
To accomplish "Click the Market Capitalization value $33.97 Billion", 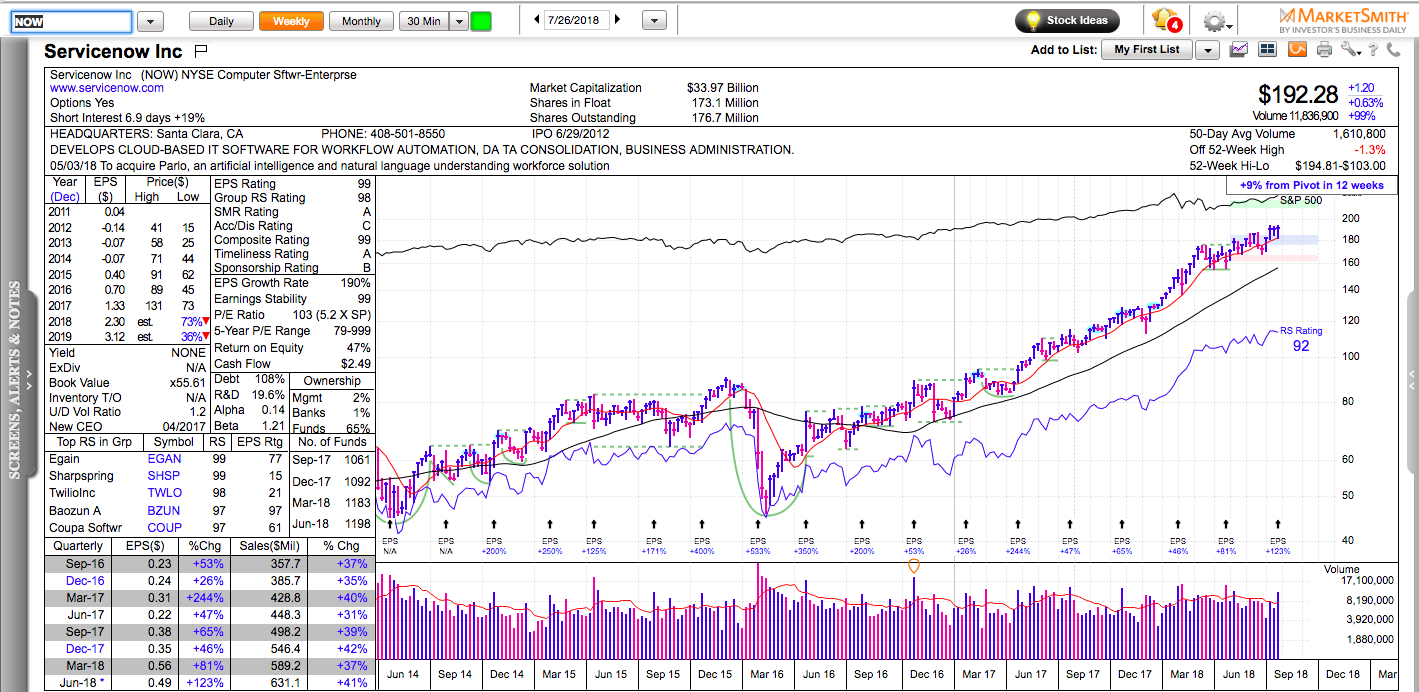I will point(722,88).
